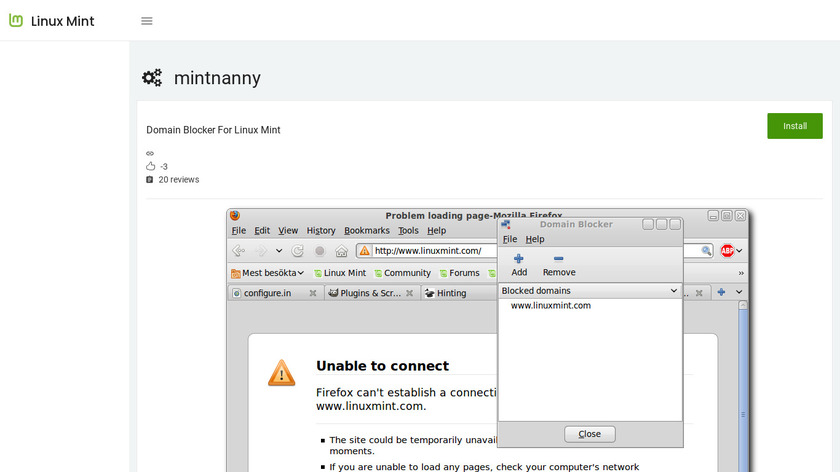The height and width of the screenshot is (472, 840).
Task: Click the Firefox forward arrow
Action: click(261, 250)
